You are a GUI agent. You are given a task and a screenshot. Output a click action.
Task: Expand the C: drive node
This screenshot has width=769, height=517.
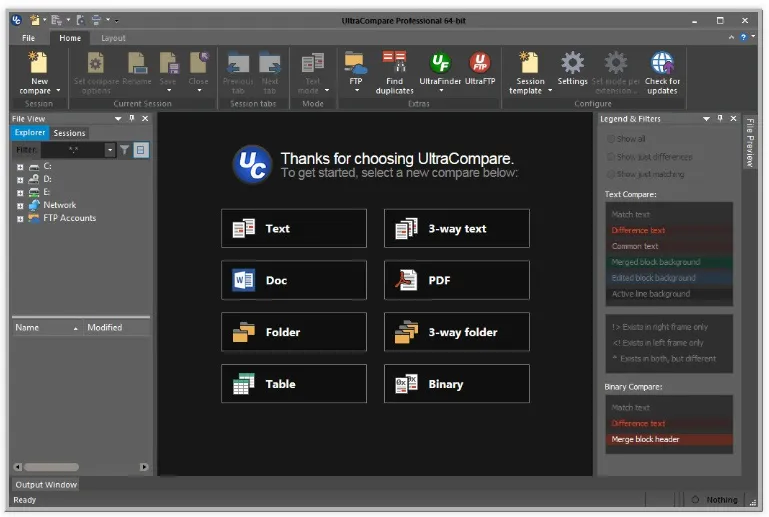click(x=20, y=167)
